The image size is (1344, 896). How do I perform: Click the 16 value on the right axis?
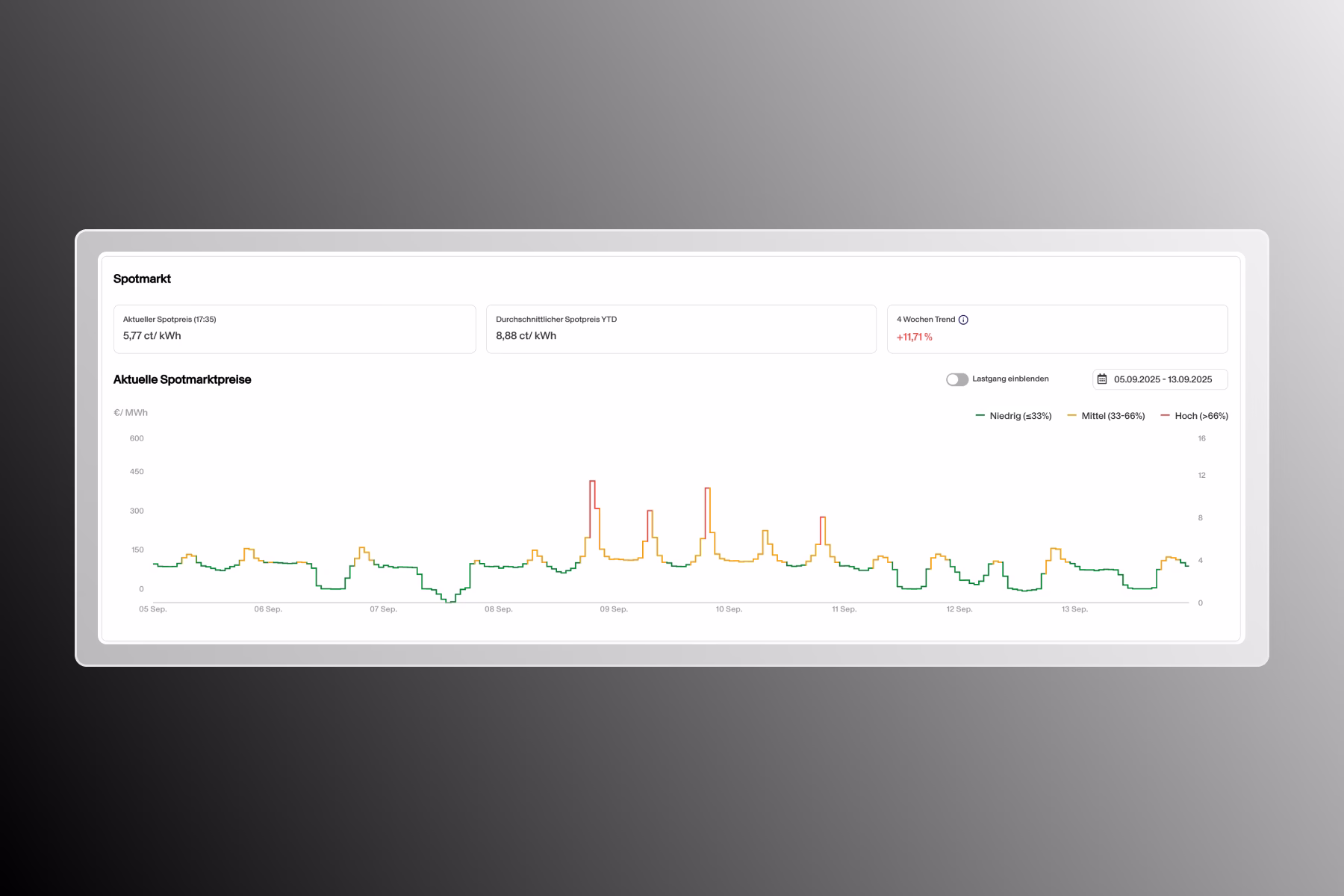point(1201,438)
